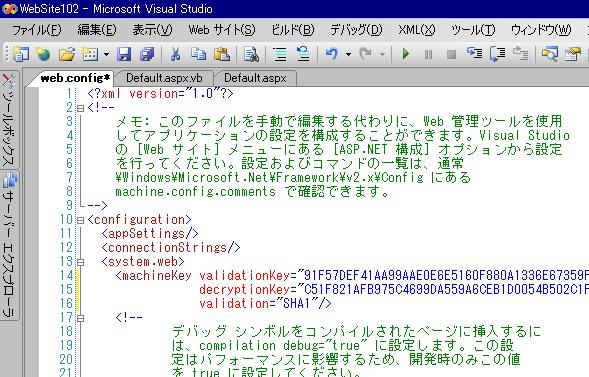Comment out the selected lines icon
Screen dimensions: 589x377
tap(280, 54)
